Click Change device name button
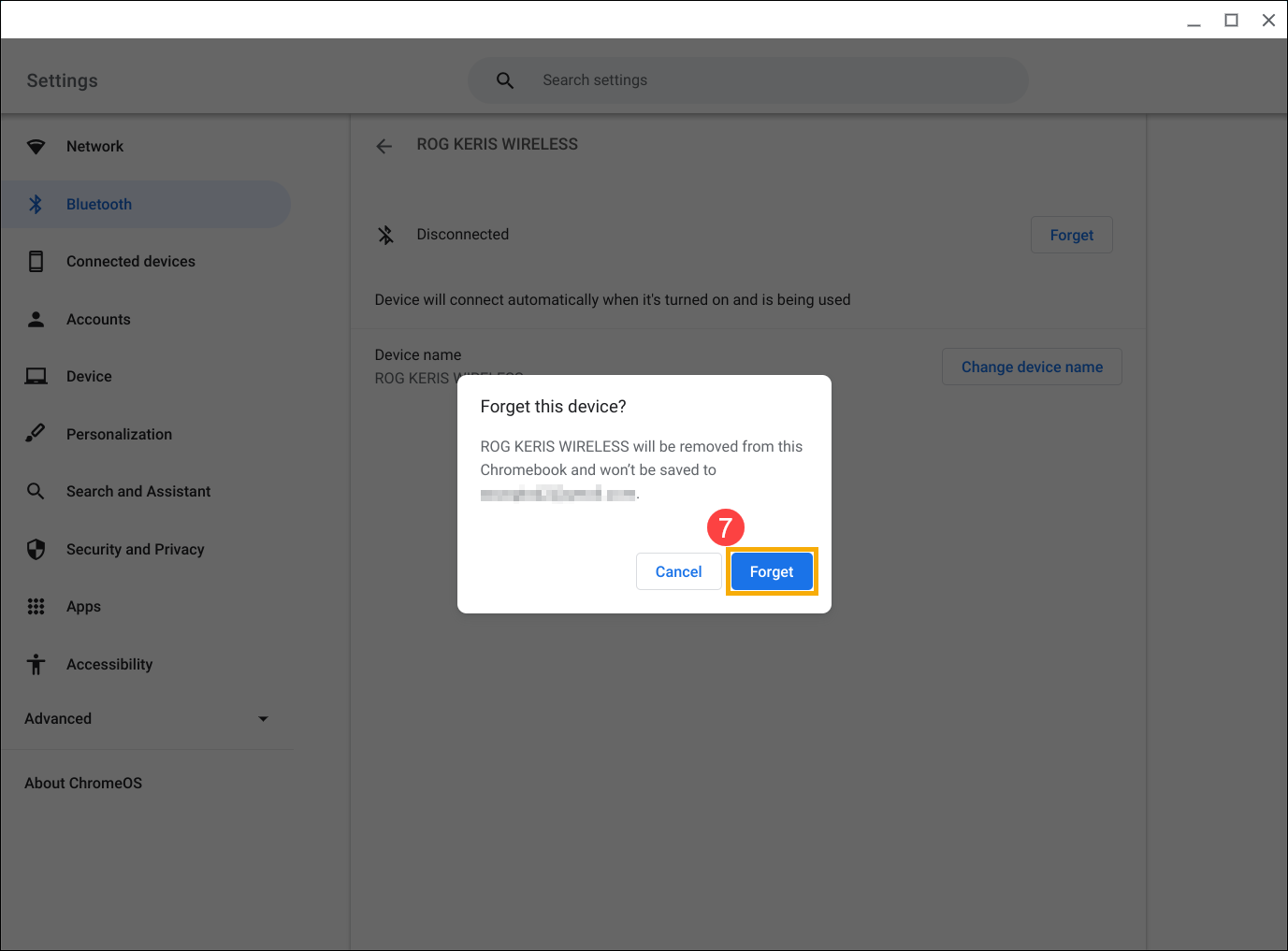The image size is (1288, 951). (x=1032, y=367)
